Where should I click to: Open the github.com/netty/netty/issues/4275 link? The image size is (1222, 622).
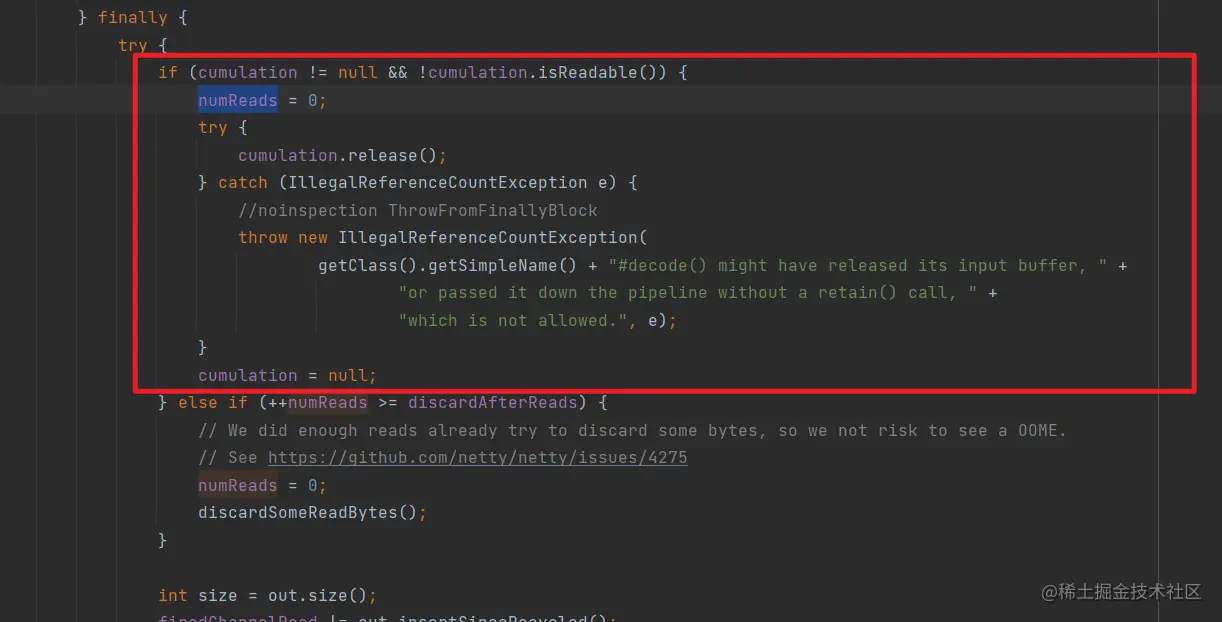[x=478, y=458]
